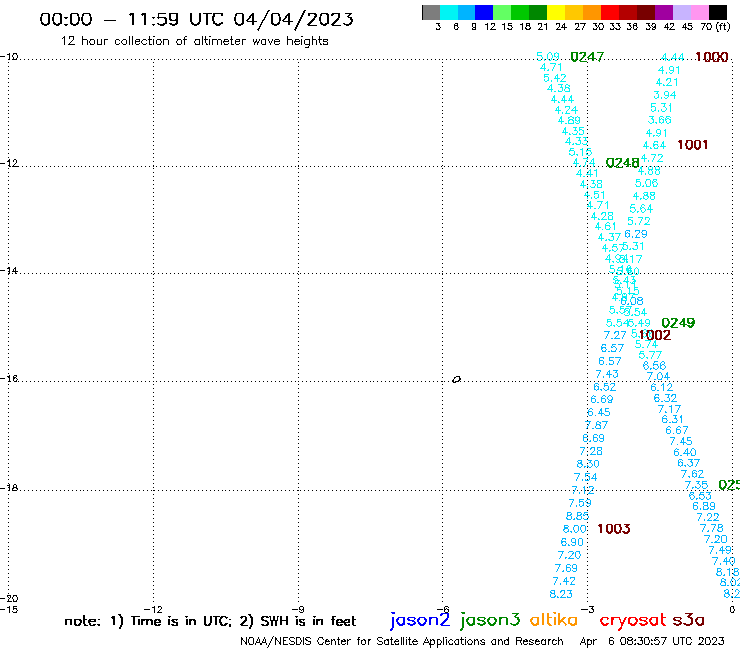Click the -9 longitude axis label
The width and height of the screenshot is (740, 650).
pos(298,609)
